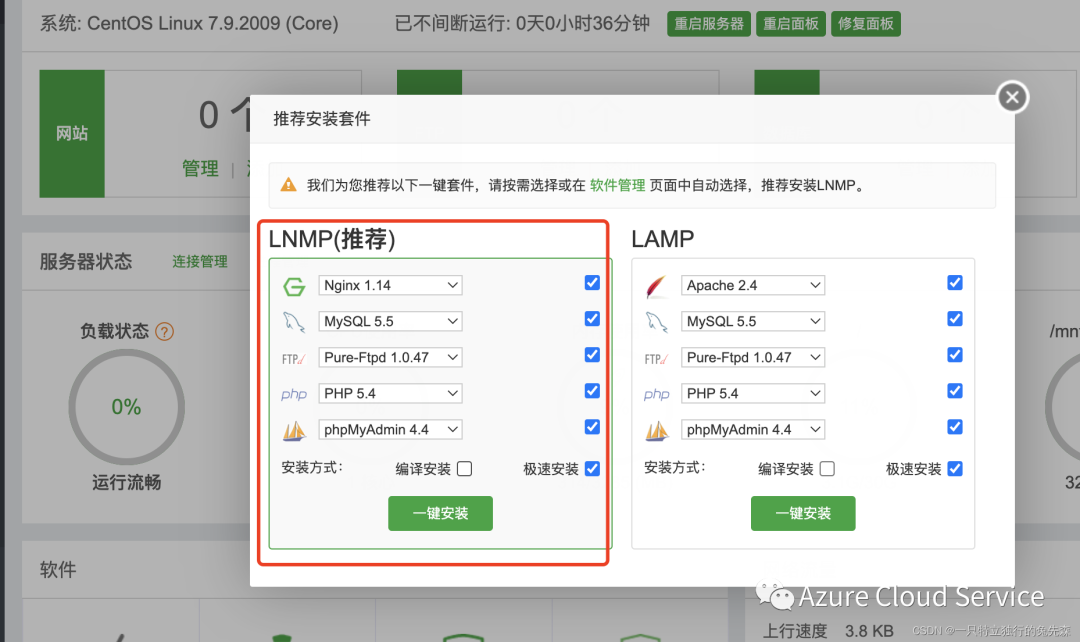Click the LAMP heading

[x=663, y=239]
